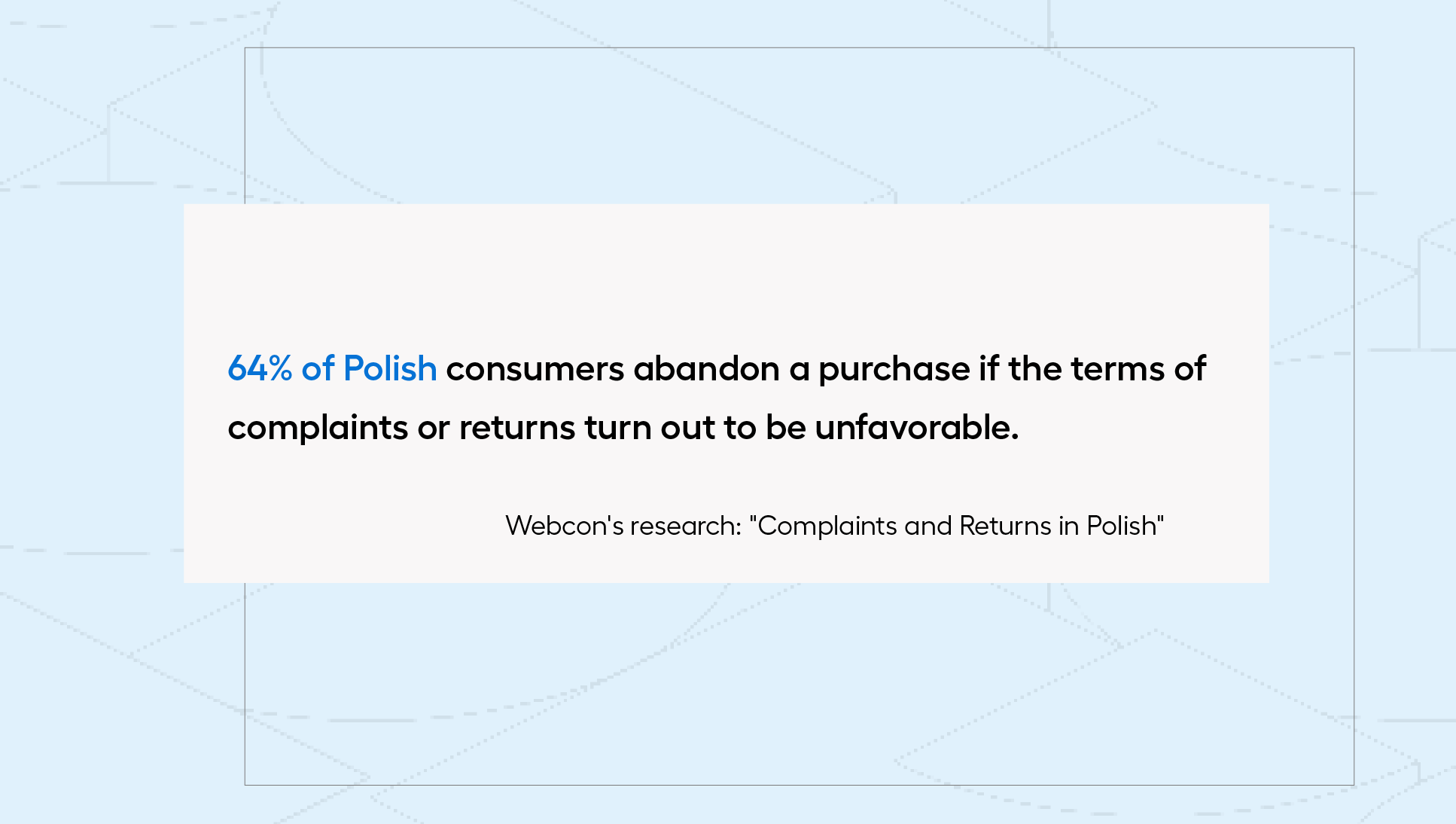Click the bold word "abandon"
This screenshot has height=824, width=1456.
pos(706,368)
